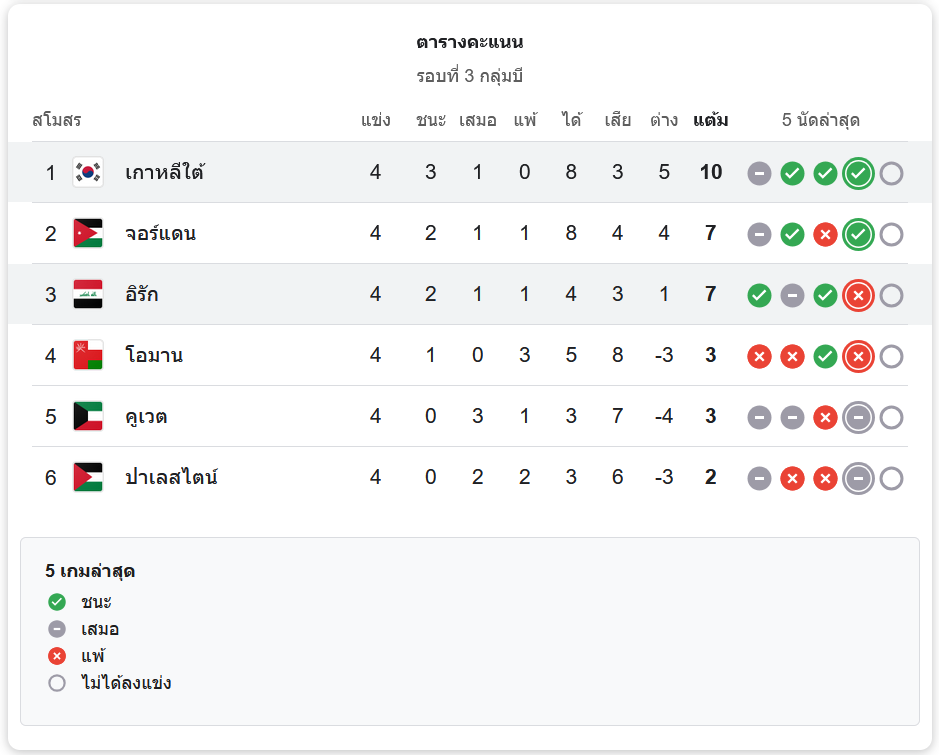Open the จอร์แดน team link
The width and height of the screenshot is (939, 755).
[160, 234]
